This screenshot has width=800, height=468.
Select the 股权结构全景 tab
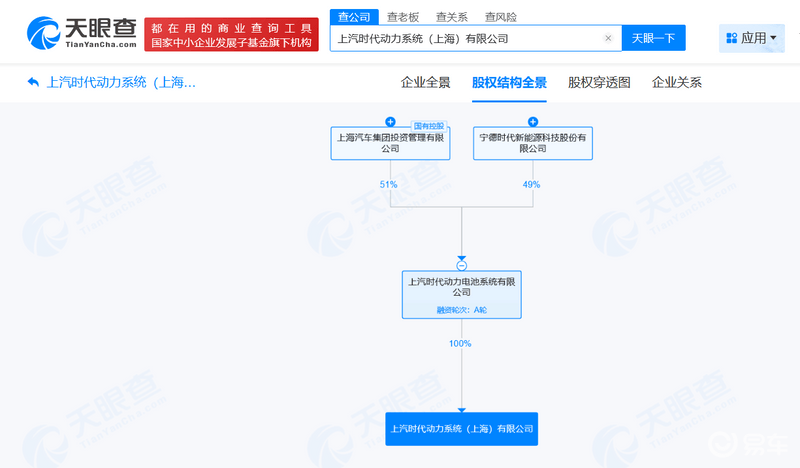(509, 82)
